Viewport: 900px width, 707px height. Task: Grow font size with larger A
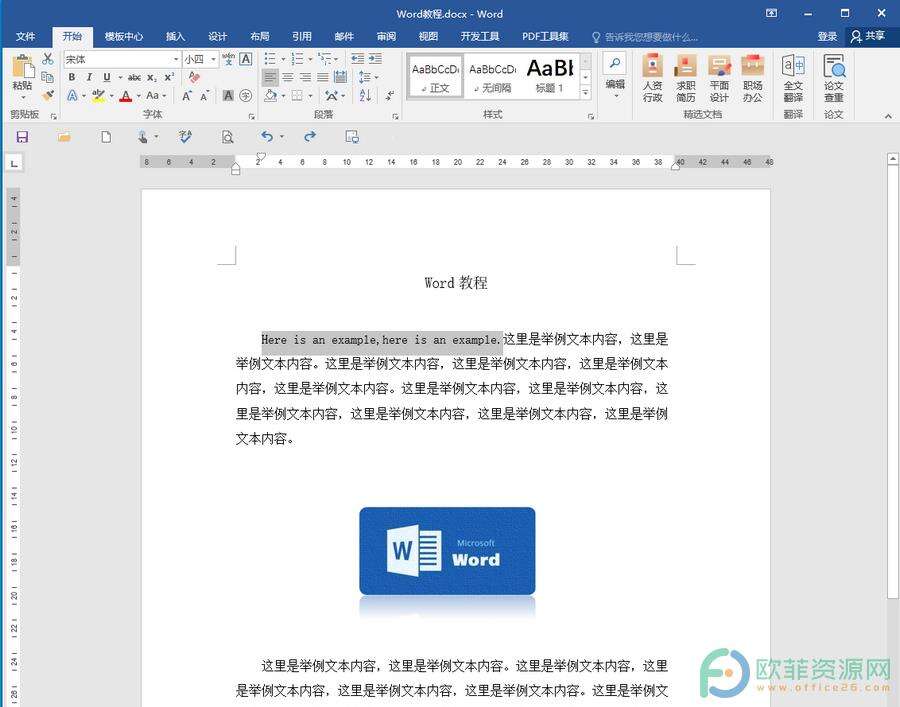pyautogui.click(x=187, y=95)
